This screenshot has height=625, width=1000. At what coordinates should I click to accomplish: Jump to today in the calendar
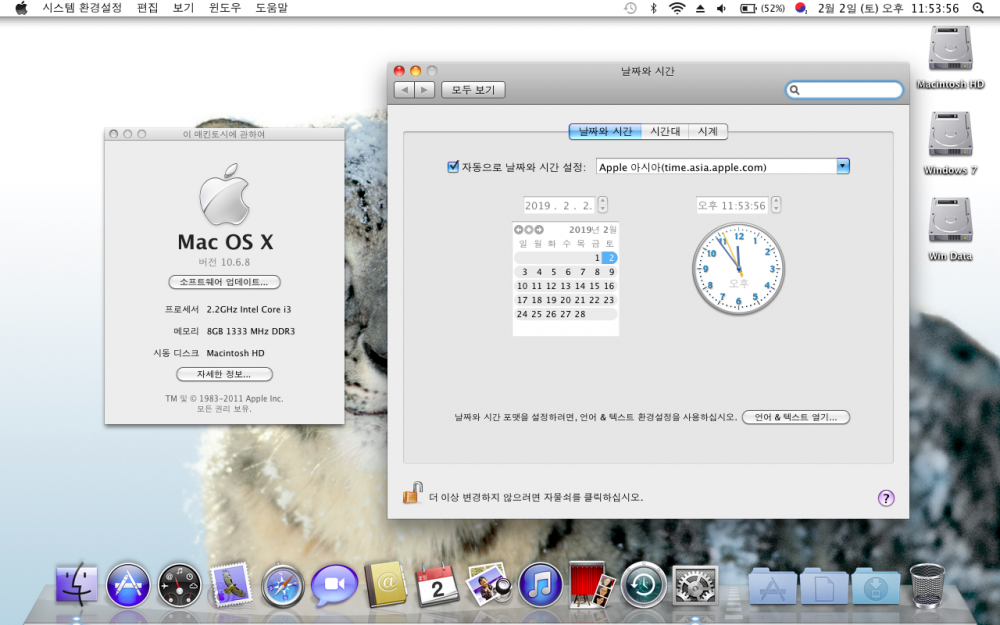click(x=529, y=230)
